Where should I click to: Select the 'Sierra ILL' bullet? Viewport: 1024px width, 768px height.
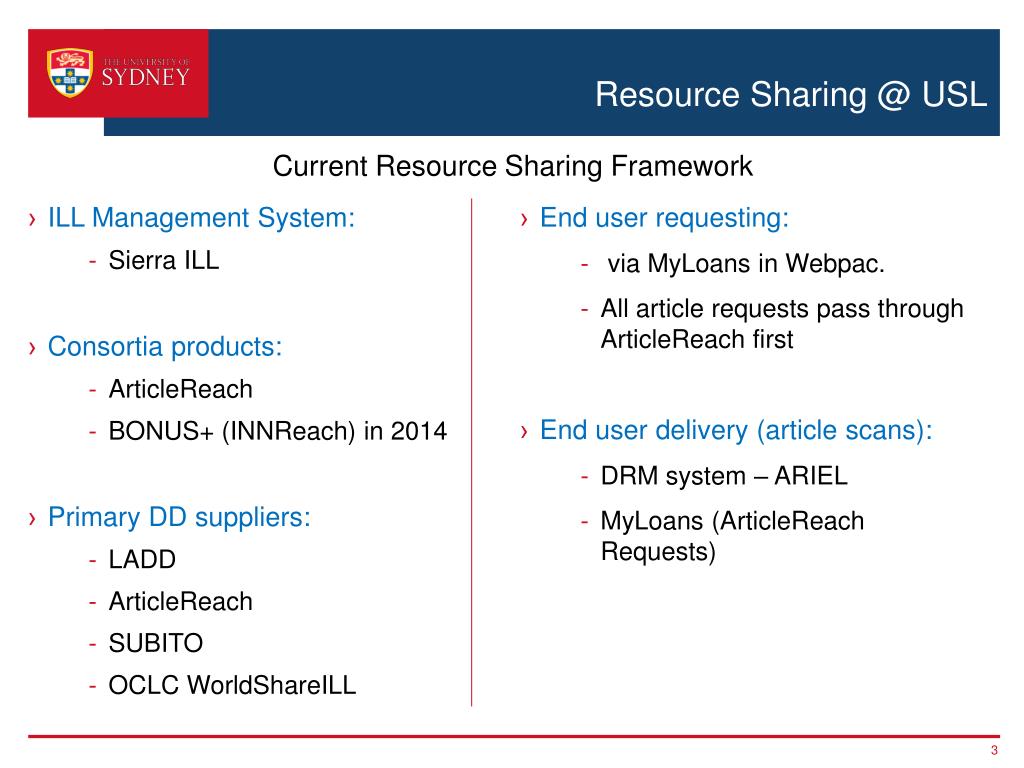tap(164, 260)
